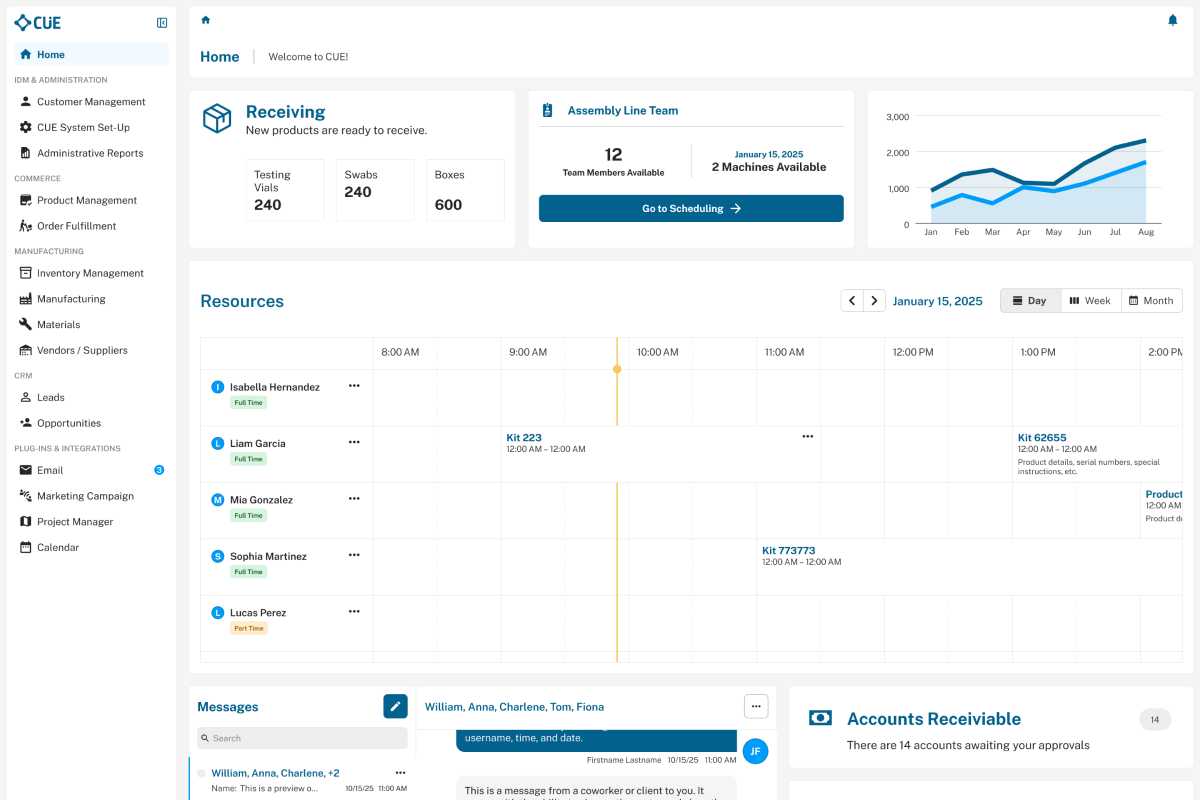Open options for Mia Gonzalez row

[x=354, y=498]
